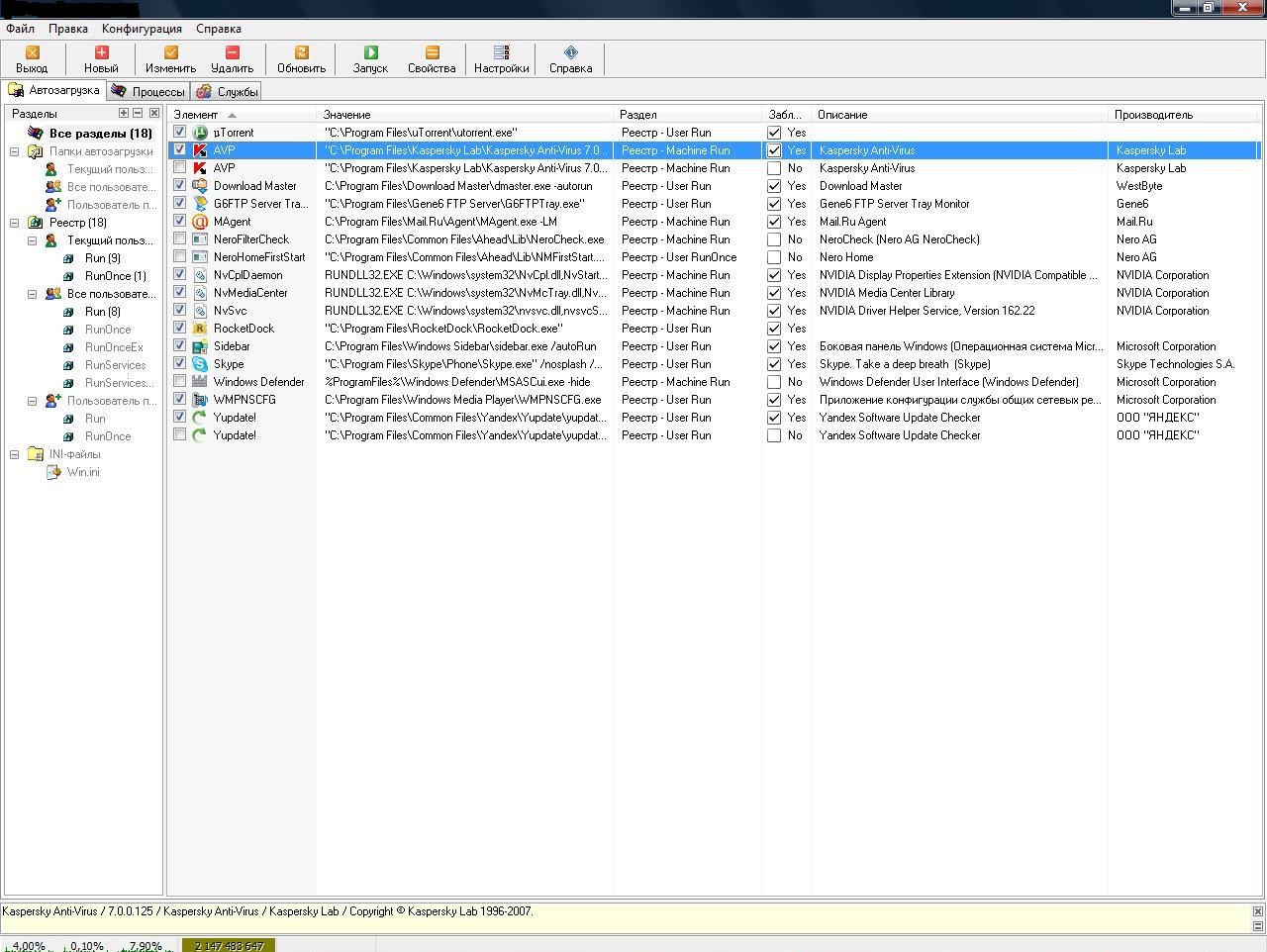This screenshot has height=952, width=1267.
Task: Select the Run (9) registry node
Action: (103, 258)
